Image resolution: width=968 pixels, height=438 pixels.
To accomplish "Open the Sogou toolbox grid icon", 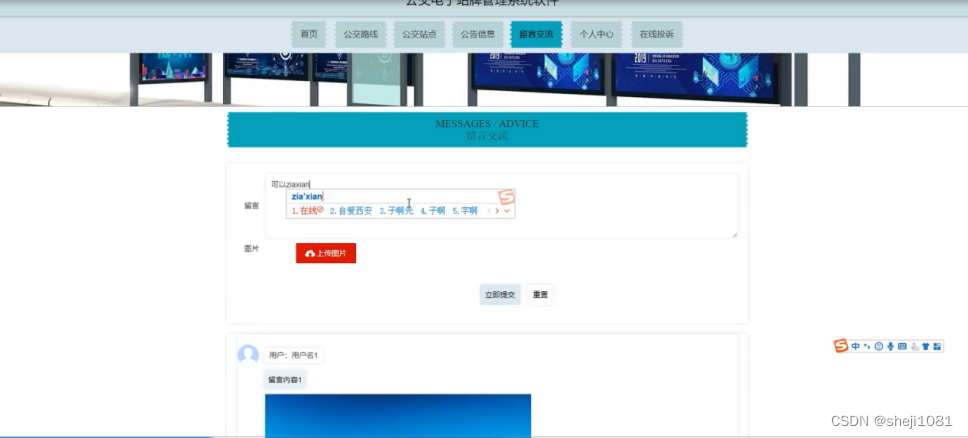I will 937,346.
